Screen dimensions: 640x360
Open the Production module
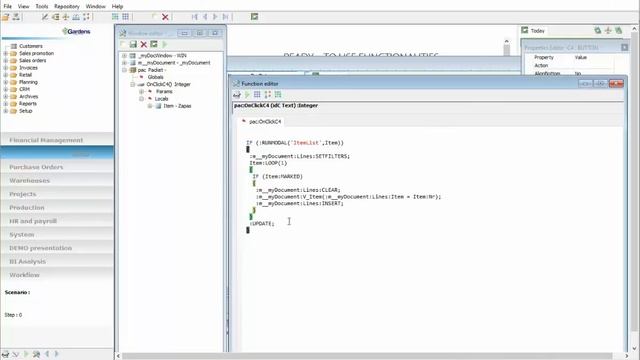57,207
